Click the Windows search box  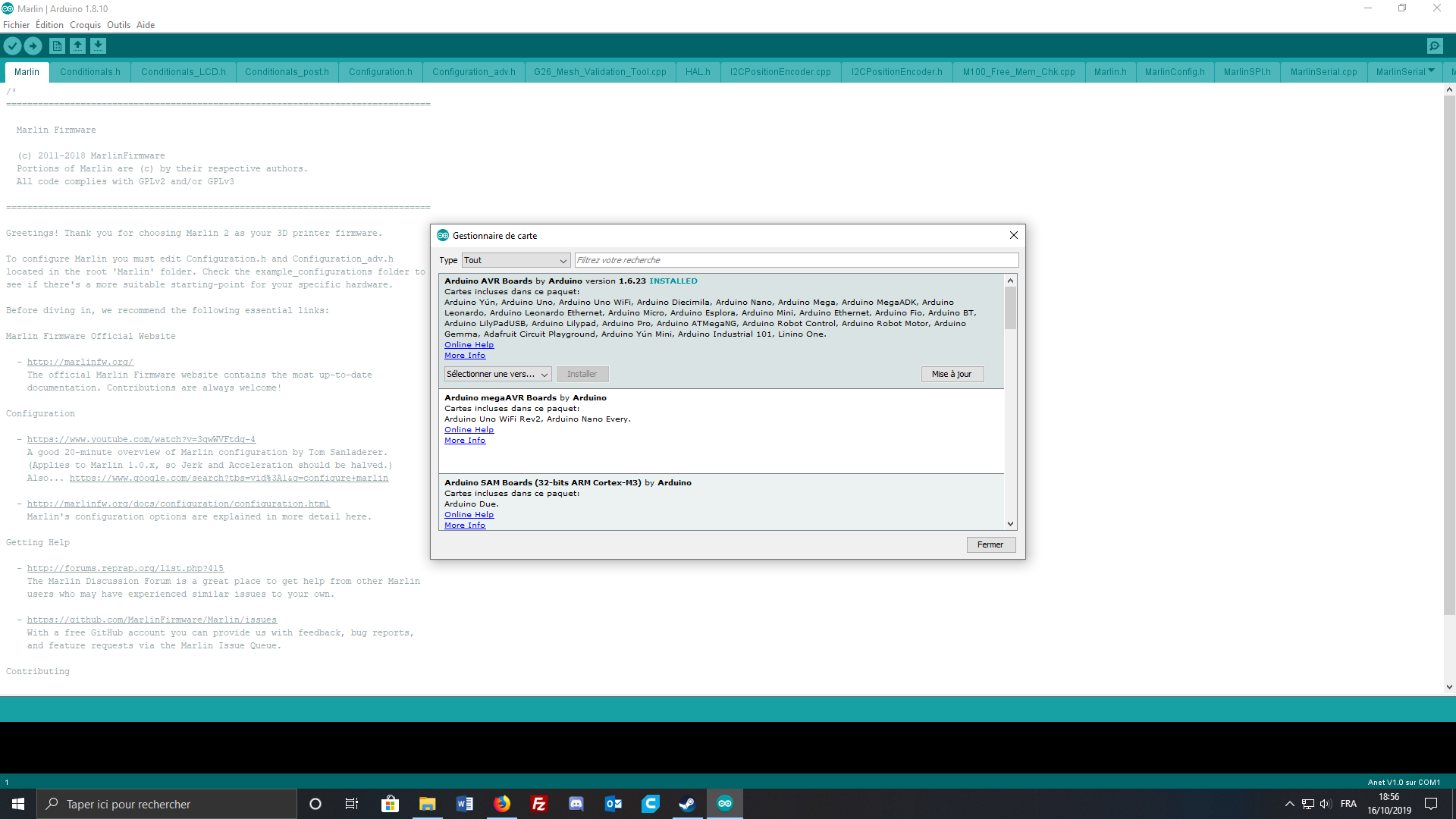coord(167,804)
